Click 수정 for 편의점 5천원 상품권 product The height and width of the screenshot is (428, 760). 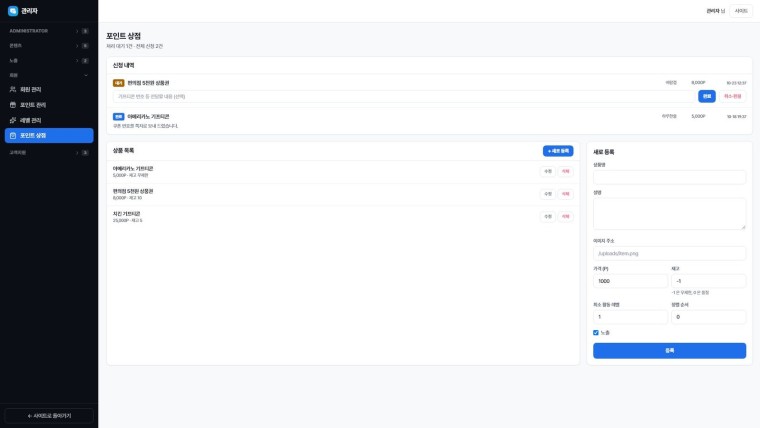click(x=548, y=194)
